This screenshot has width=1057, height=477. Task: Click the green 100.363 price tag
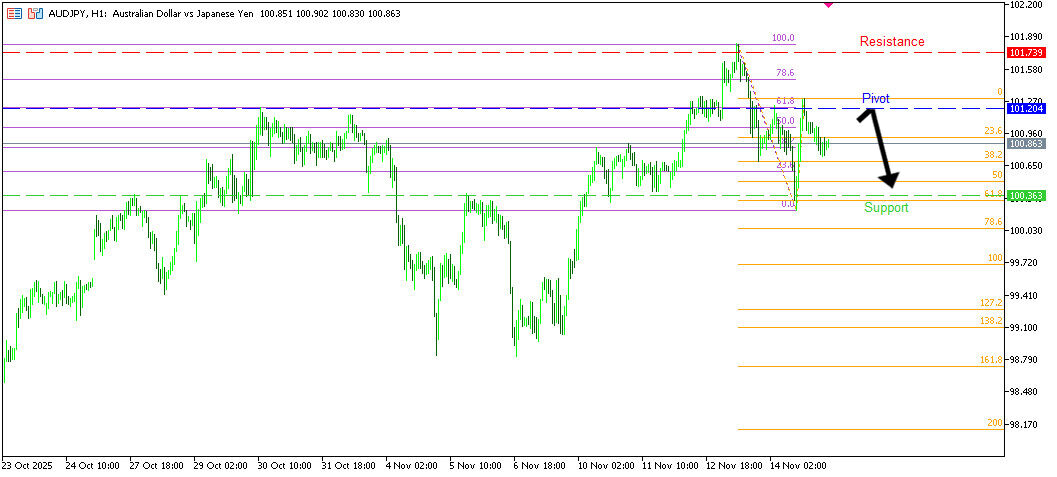pyautogui.click(x=1025, y=195)
